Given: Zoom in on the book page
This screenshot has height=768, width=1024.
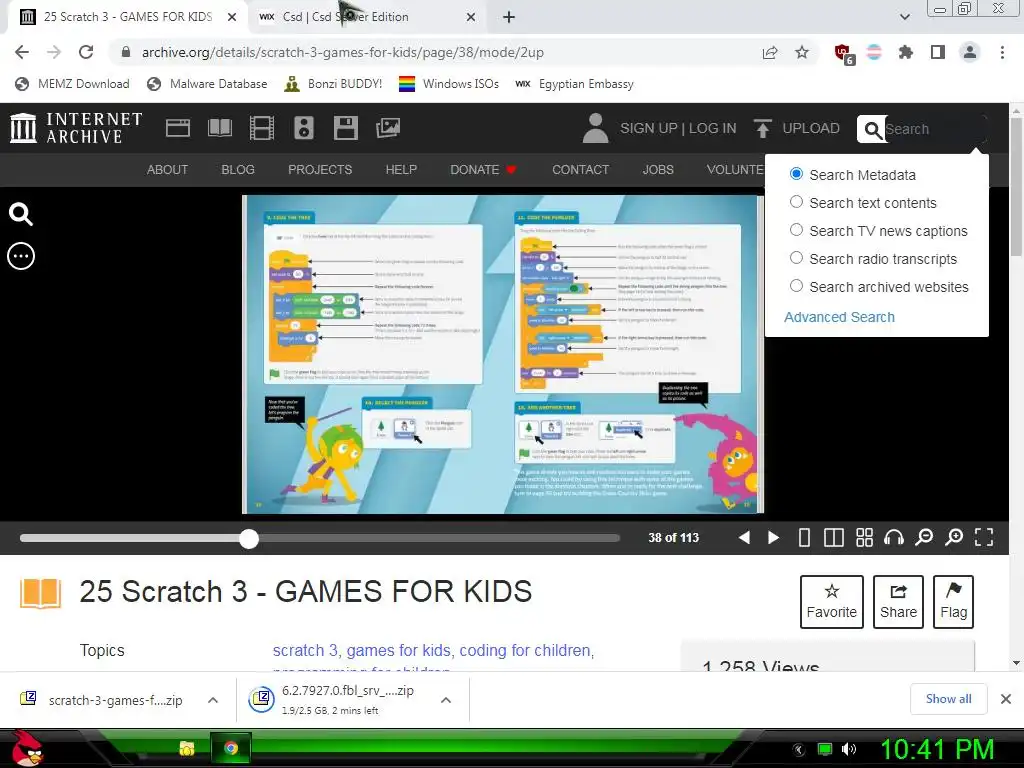Looking at the screenshot, I should coord(954,537).
